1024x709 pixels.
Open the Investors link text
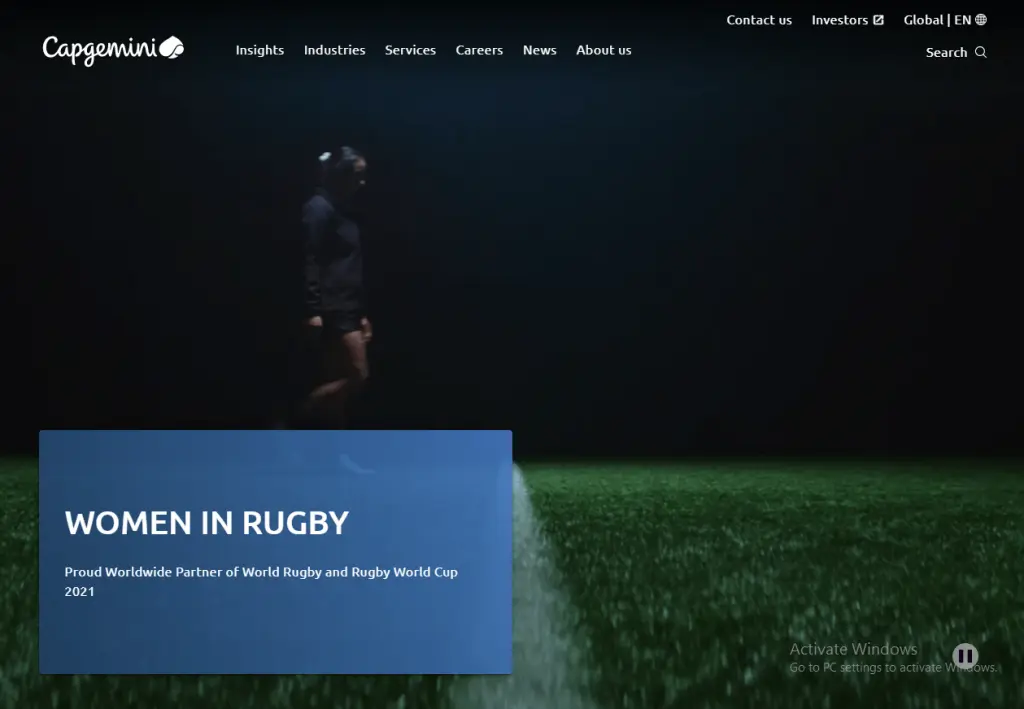[840, 20]
